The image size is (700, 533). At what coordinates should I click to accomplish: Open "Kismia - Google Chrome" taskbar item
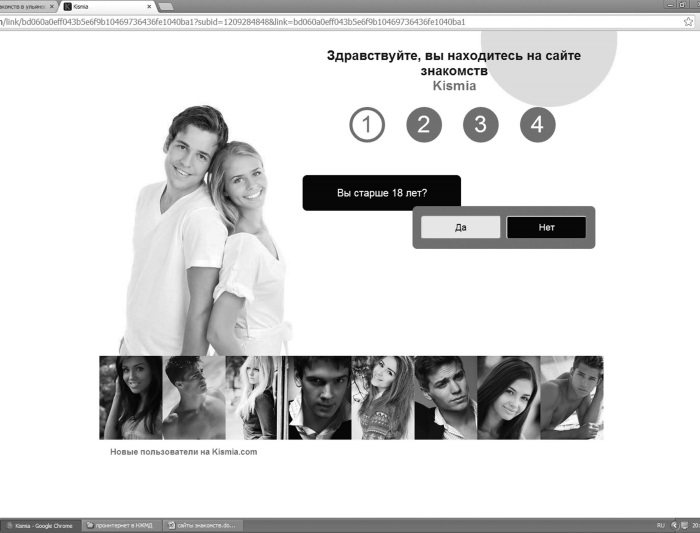pyautogui.click(x=40, y=525)
